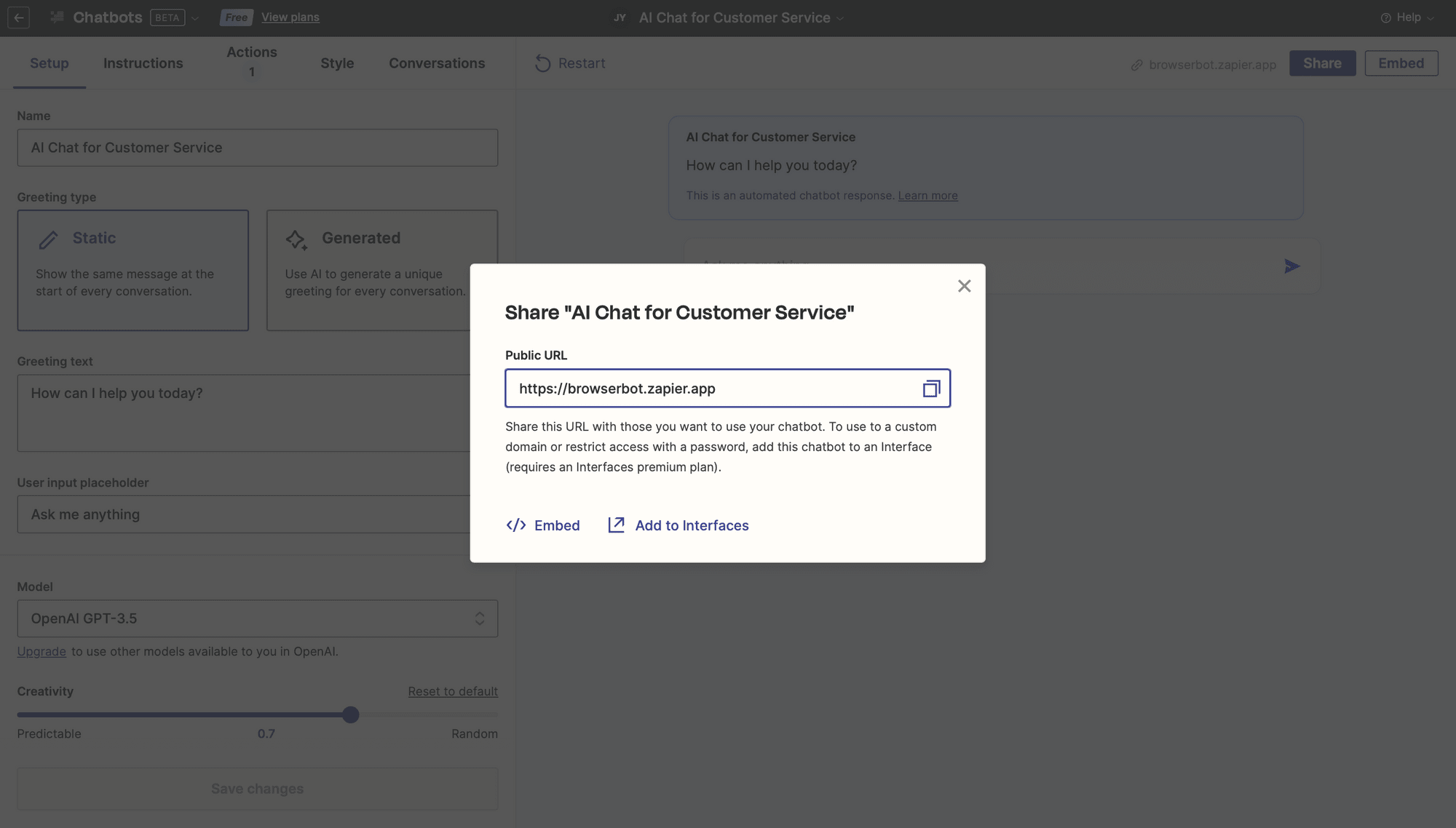Open the View plans link
This screenshot has width=1456, height=828.
pyautogui.click(x=290, y=17)
